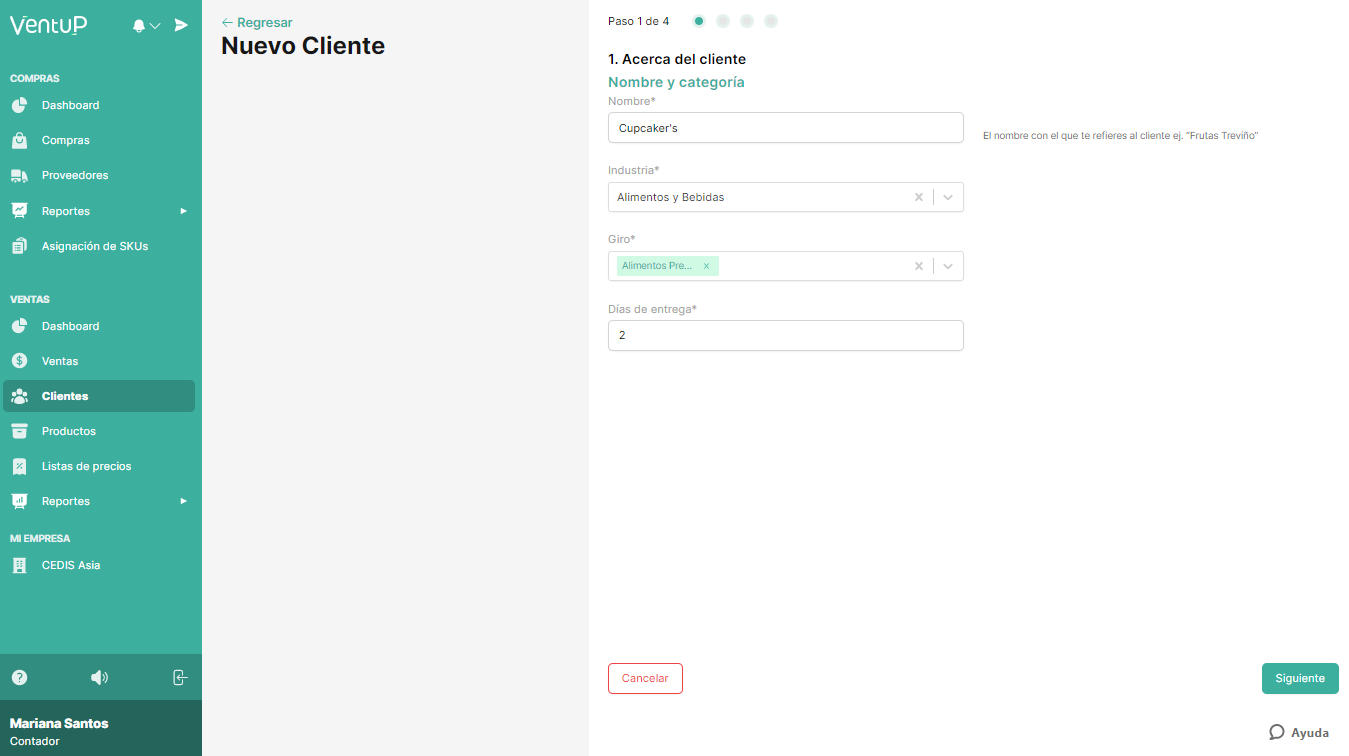1349x756 pixels.
Task: Select the Compras dashboard icon
Action: (21, 105)
